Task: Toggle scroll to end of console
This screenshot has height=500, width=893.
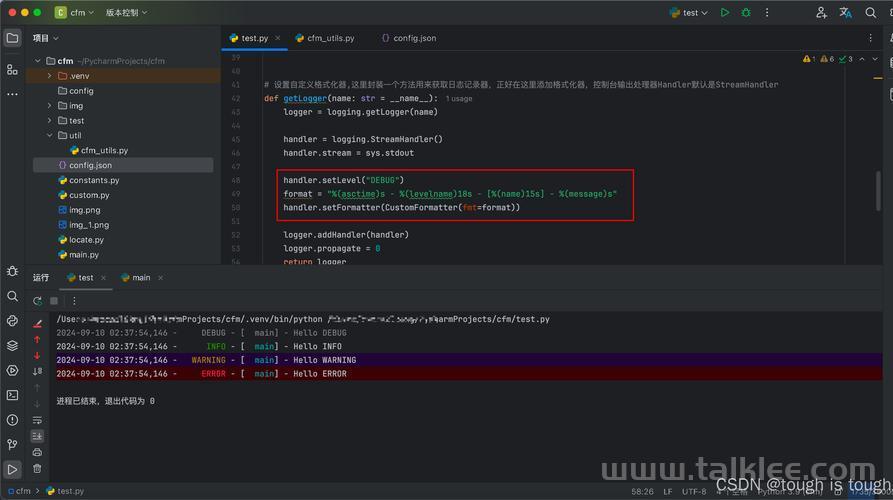Action: click(x=37, y=436)
